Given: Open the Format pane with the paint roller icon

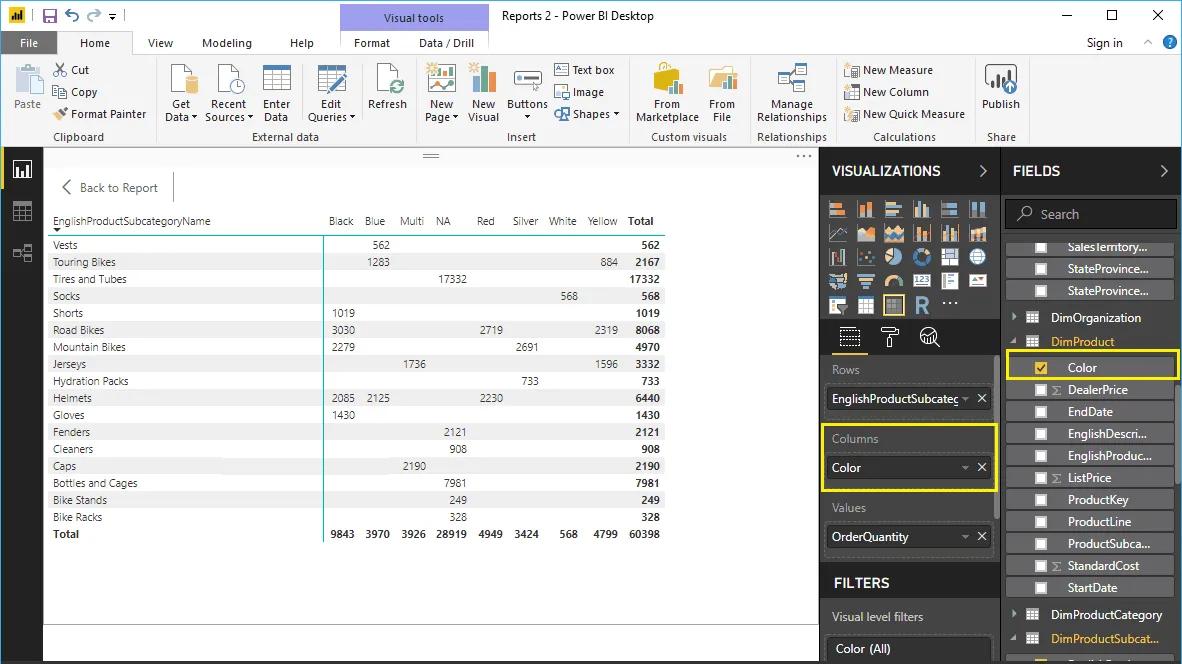Looking at the screenshot, I should click(889, 338).
